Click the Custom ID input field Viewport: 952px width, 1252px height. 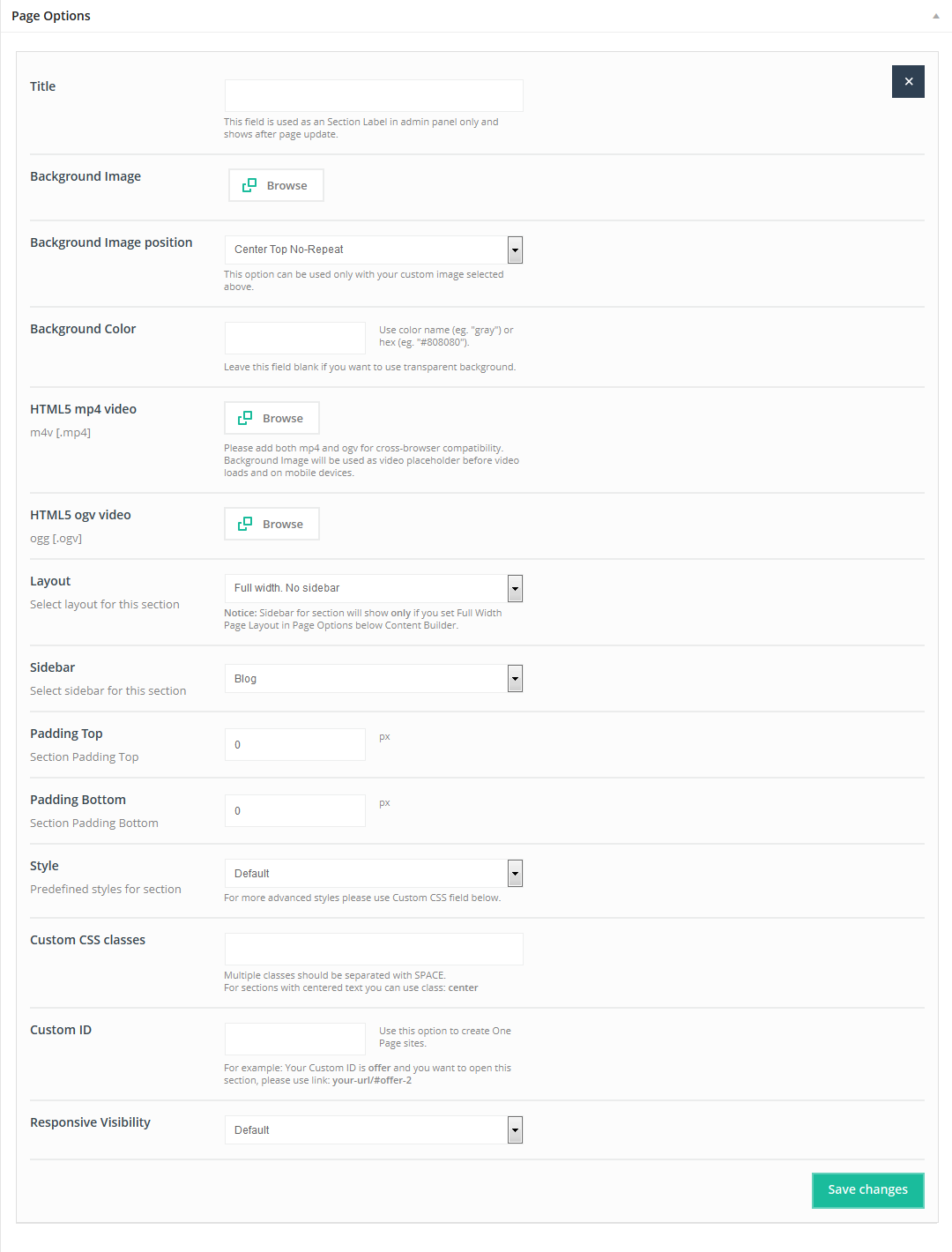click(x=294, y=1040)
